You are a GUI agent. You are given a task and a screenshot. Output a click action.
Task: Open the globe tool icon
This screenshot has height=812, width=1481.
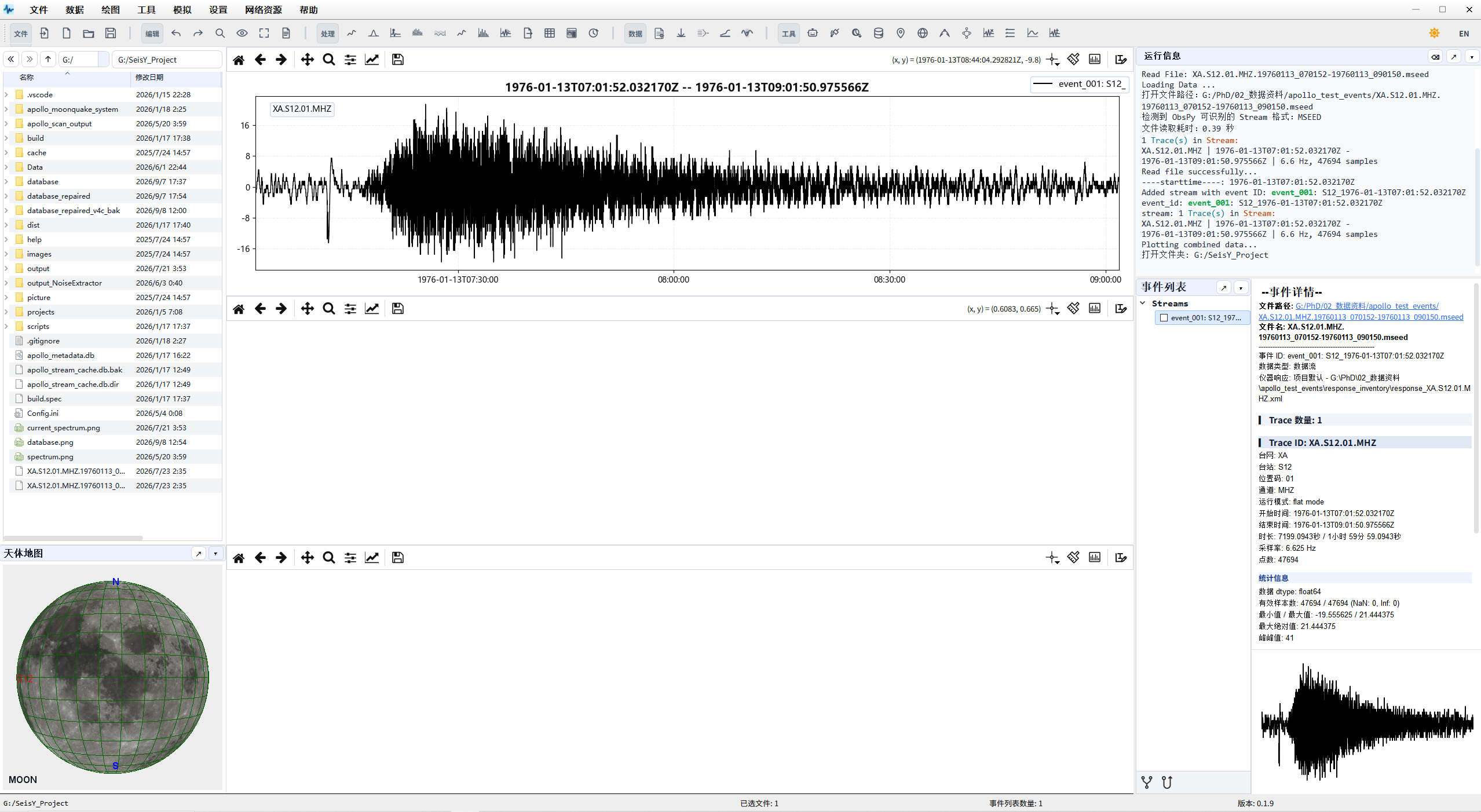coord(923,33)
